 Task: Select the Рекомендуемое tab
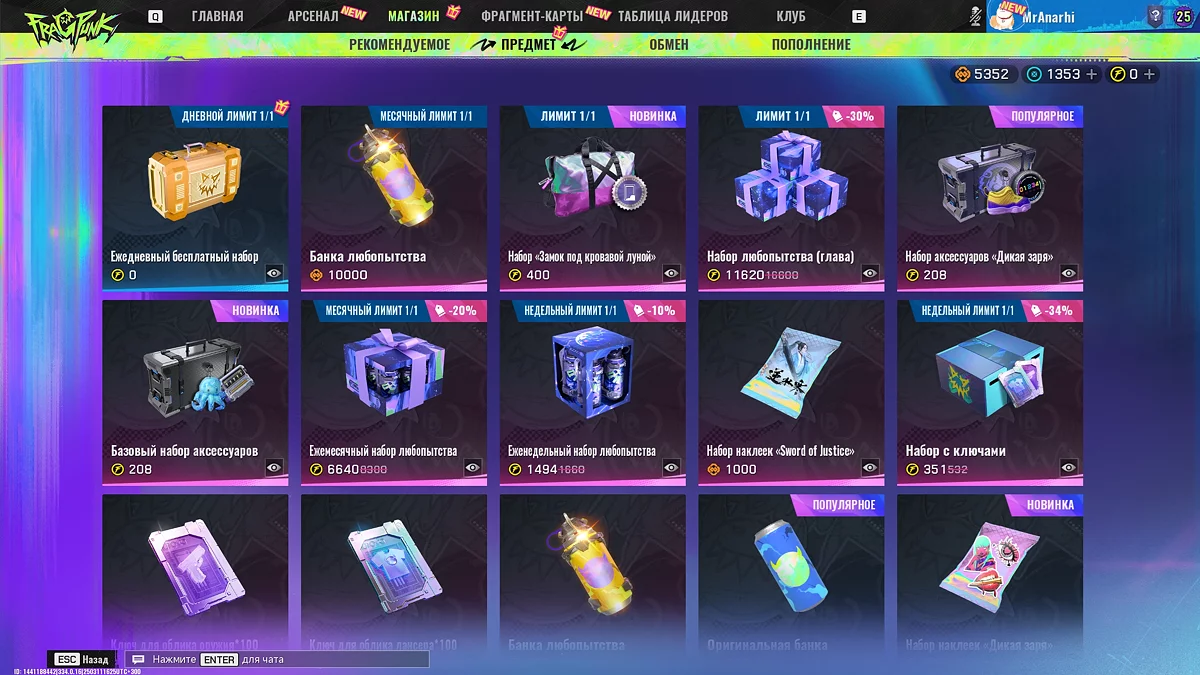click(x=400, y=44)
